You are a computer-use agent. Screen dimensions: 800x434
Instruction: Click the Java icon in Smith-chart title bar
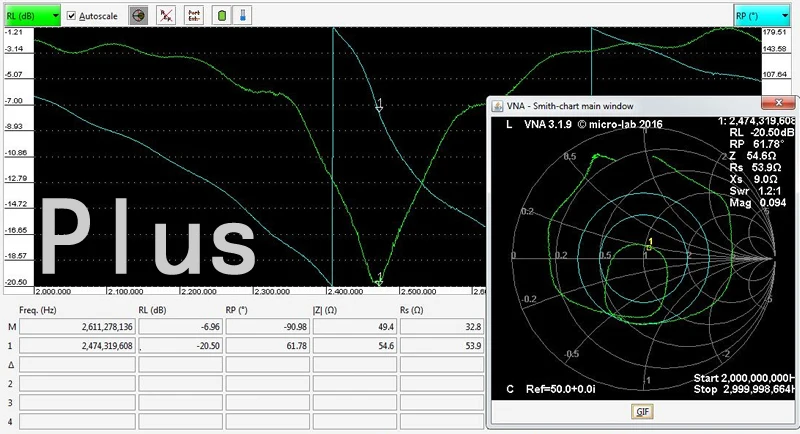tap(497, 106)
